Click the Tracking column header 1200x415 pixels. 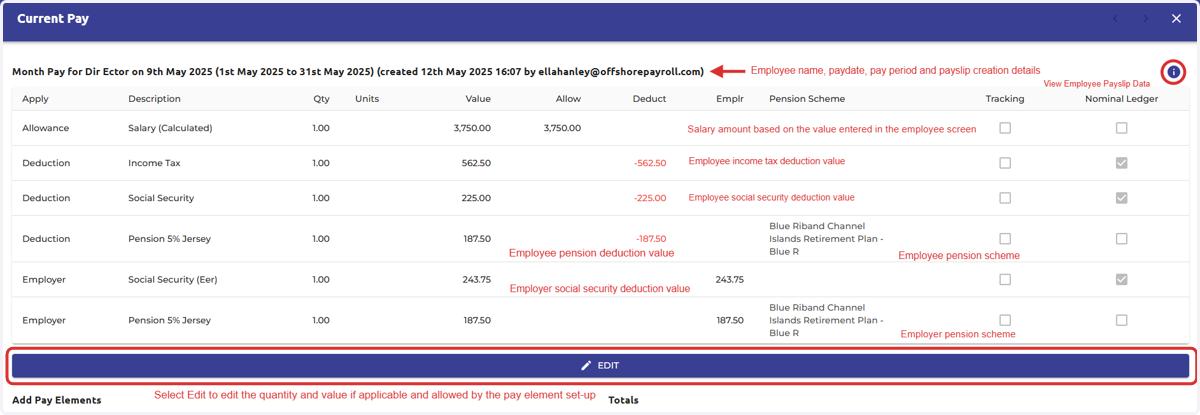tap(1005, 99)
